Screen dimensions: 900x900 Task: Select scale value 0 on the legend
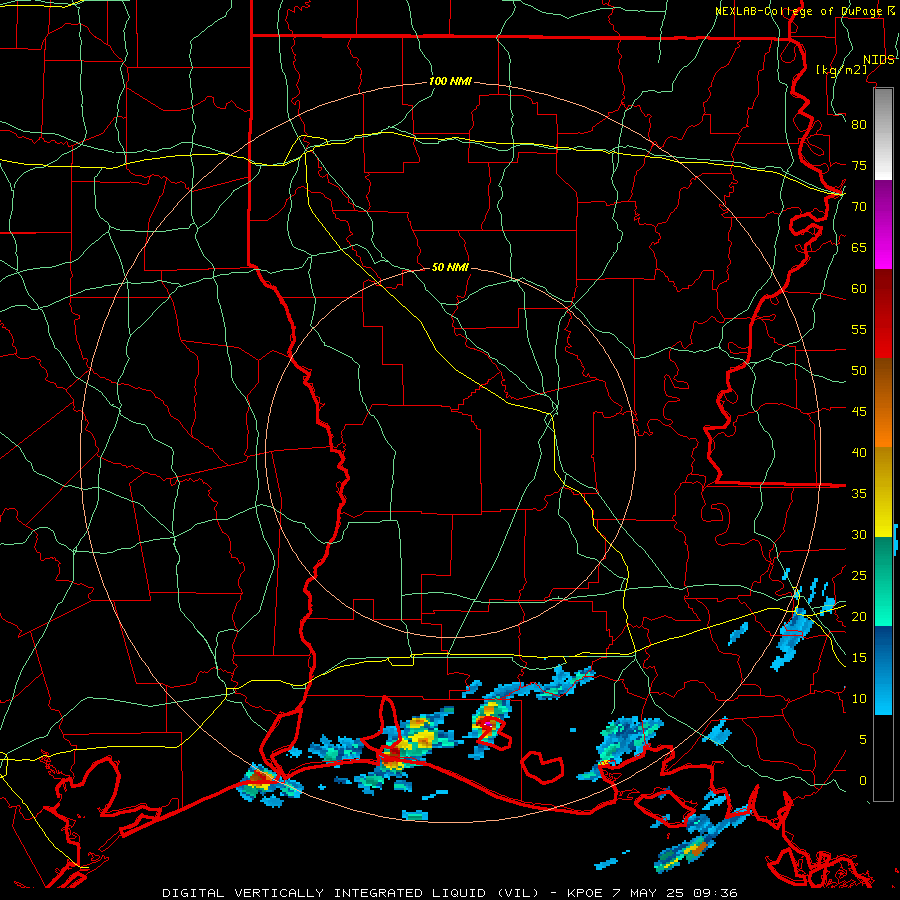(x=863, y=781)
